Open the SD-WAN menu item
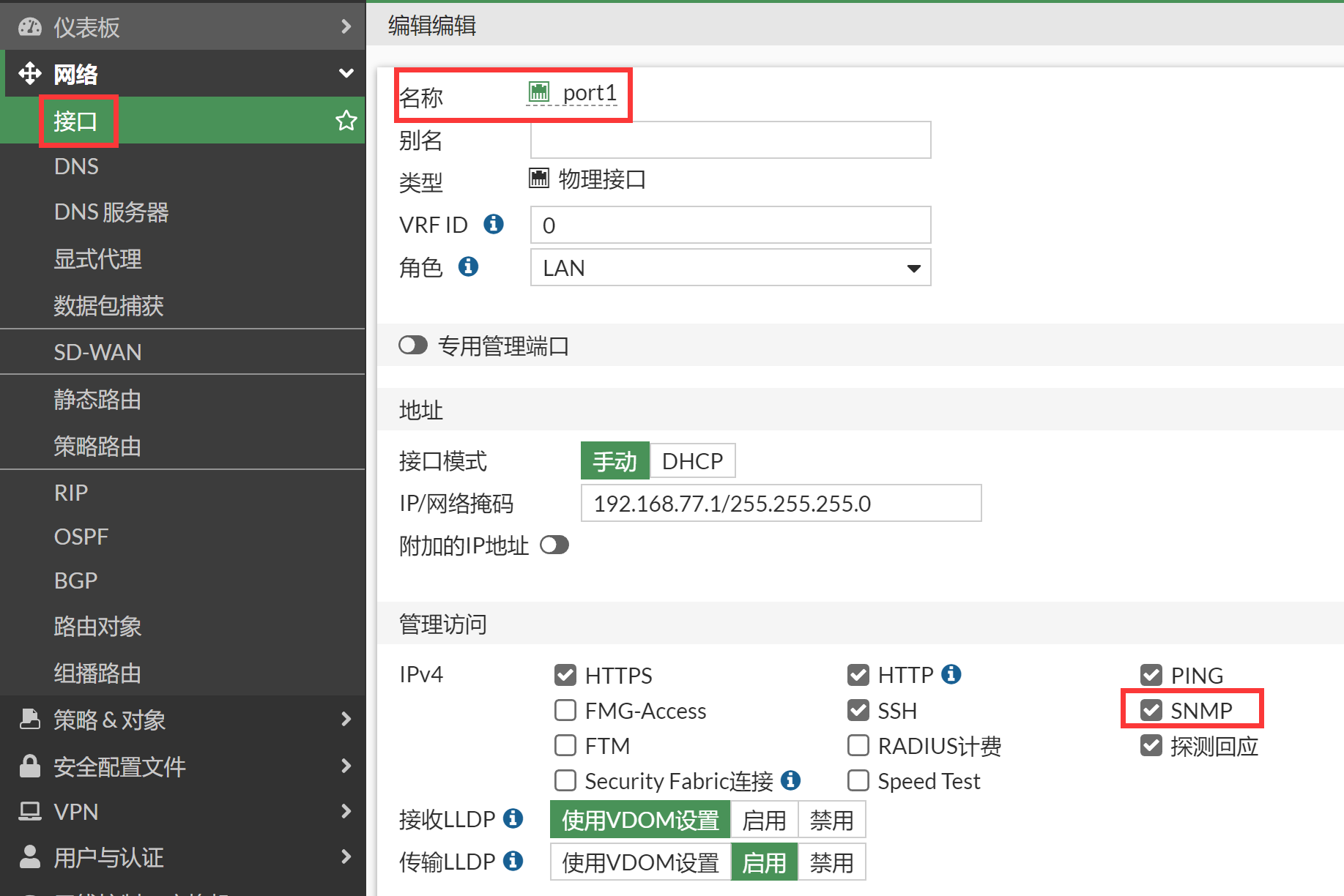Screen dimensions: 1344x896 tap(98, 352)
